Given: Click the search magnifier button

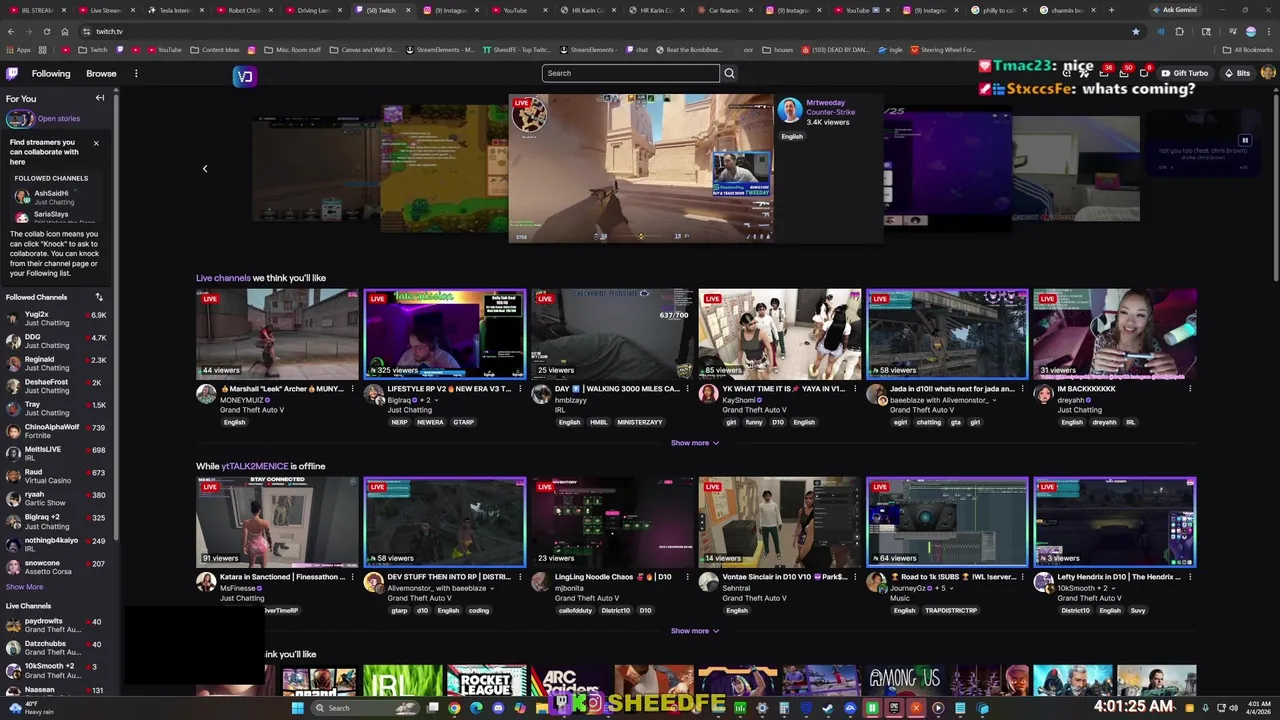Looking at the screenshot, I should click(729, 73).
